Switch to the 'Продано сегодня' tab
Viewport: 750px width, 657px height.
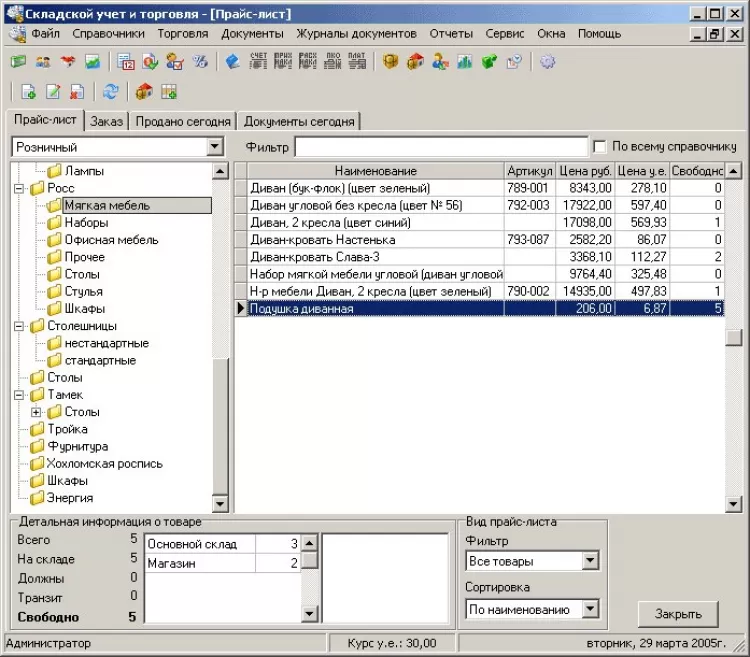point(183,121)
